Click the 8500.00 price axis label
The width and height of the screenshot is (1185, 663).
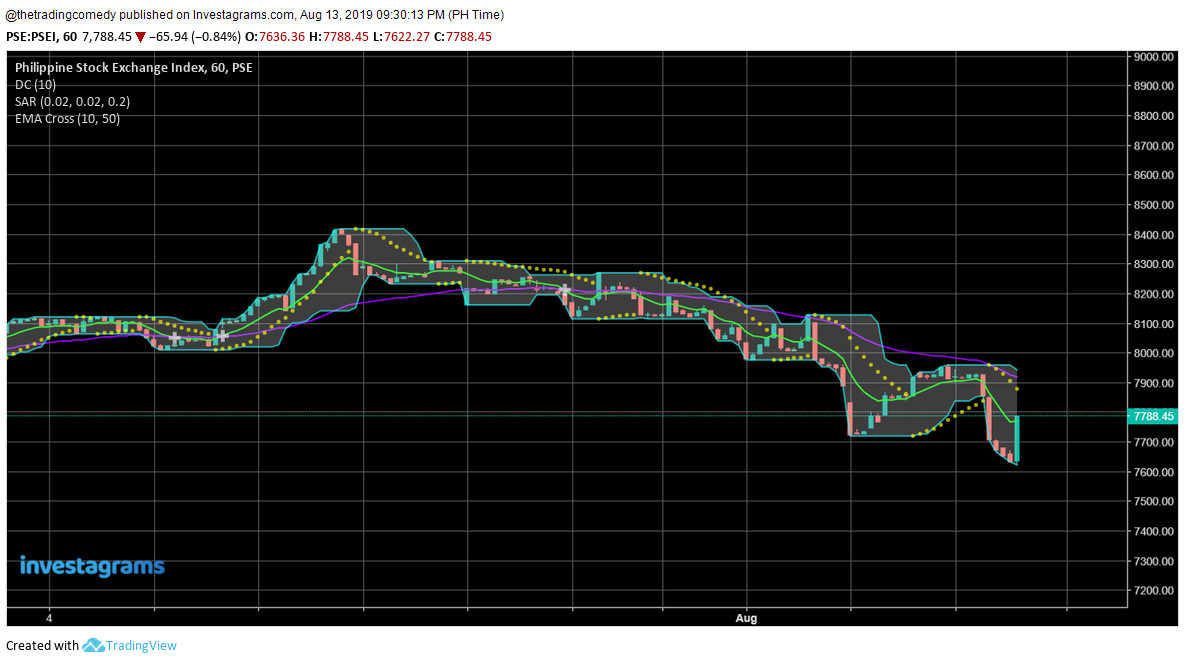(x=1153, y=205)
